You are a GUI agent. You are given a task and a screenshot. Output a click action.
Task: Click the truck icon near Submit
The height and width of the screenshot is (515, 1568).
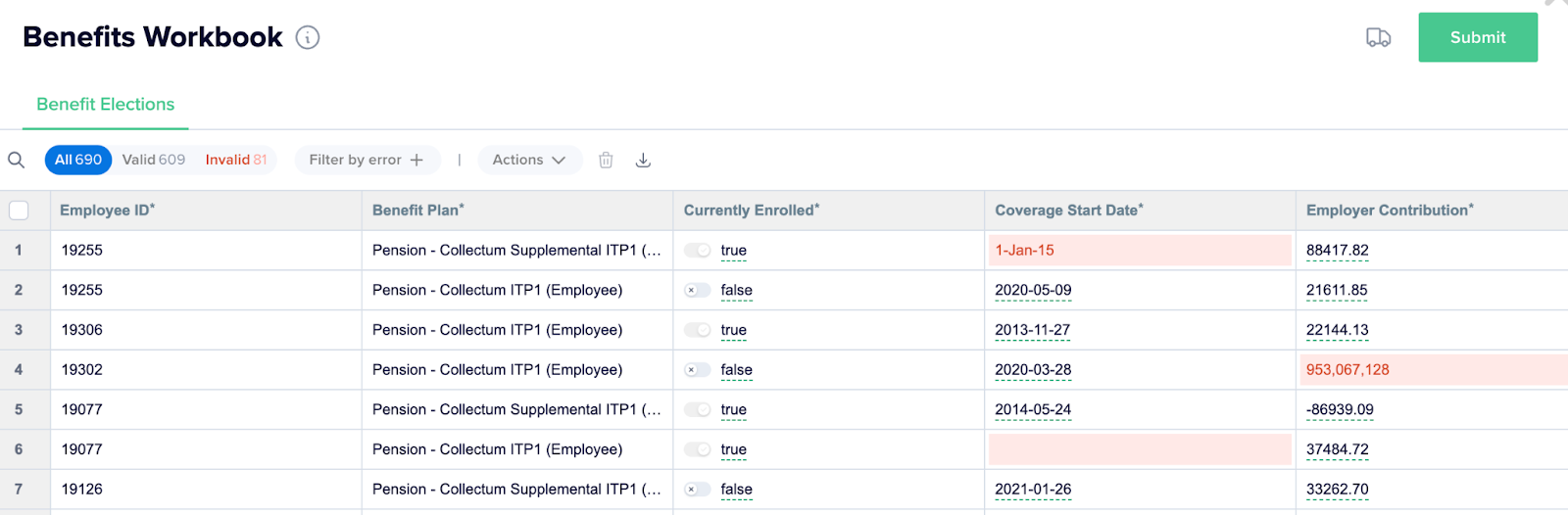[1378, 38]
